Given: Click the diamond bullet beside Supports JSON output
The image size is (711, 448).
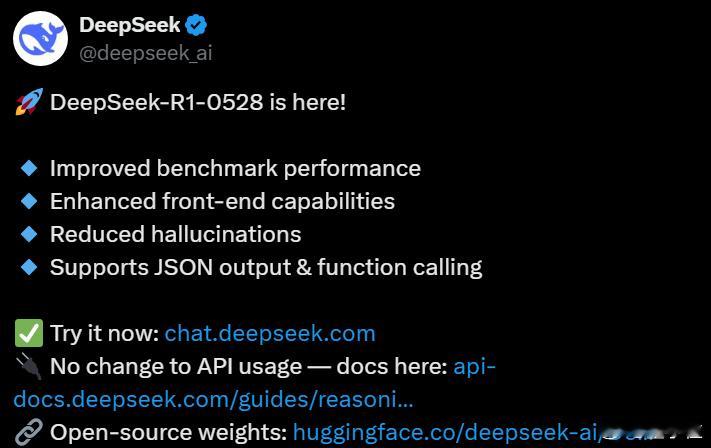Looking at the screenshot, I should (x=29, y=267).
